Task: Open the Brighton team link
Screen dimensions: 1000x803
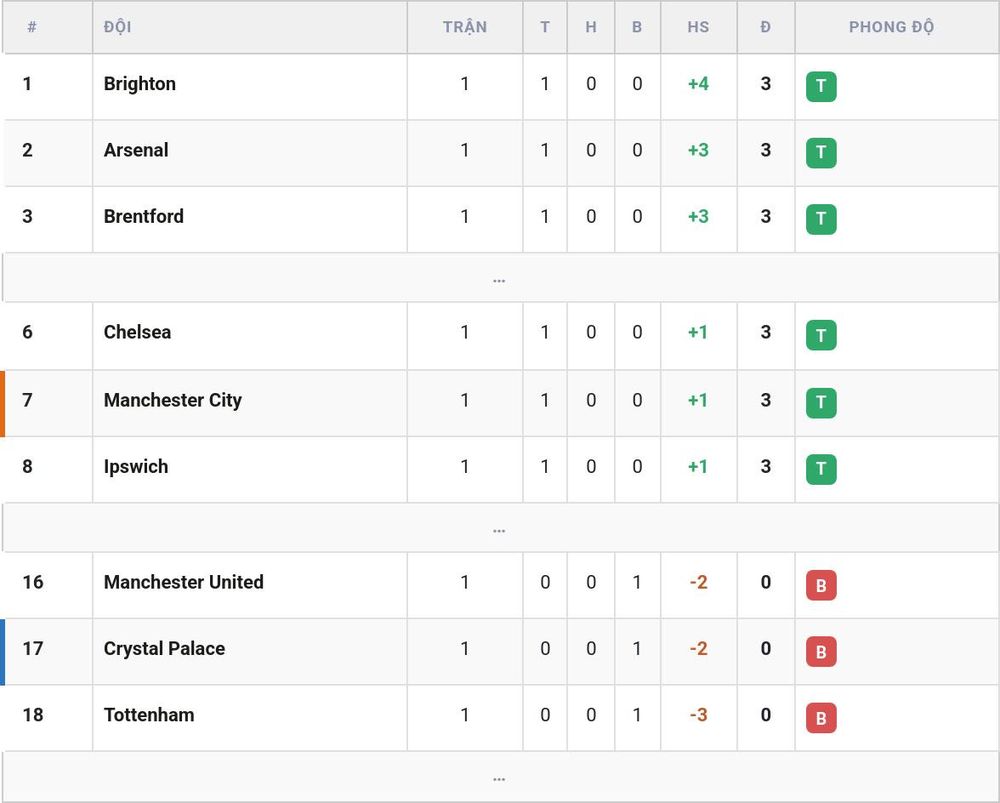Action: pyautogui.click(x=140, y=84)
